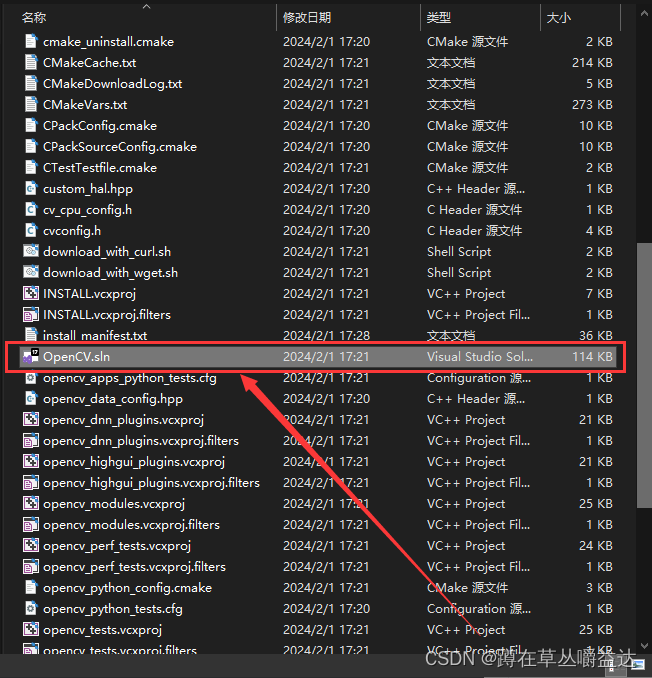Click the Visual Studio Sol... type cell

[480, 357]
